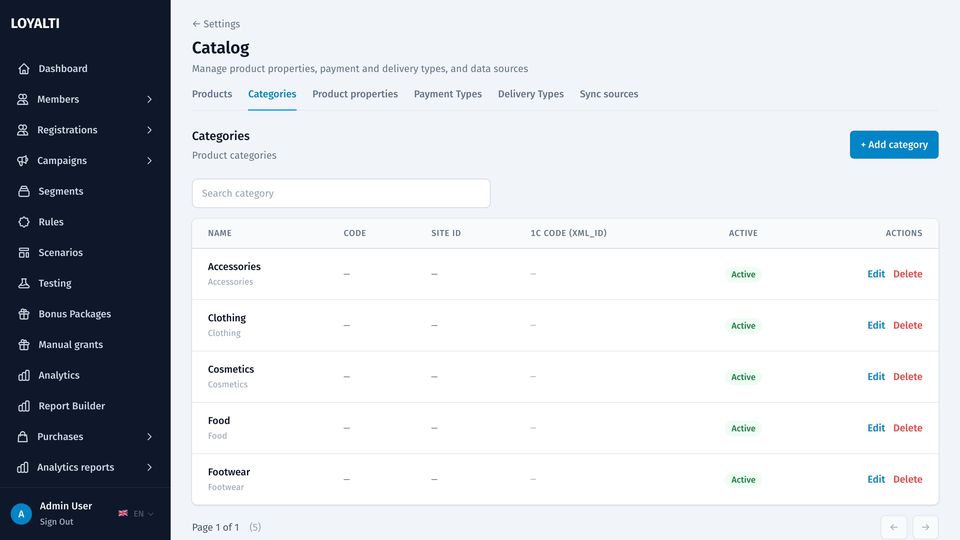This screenshot has height=540, width=960.
Task: Click the Testing flask icon
Action: tap(24, 283)
